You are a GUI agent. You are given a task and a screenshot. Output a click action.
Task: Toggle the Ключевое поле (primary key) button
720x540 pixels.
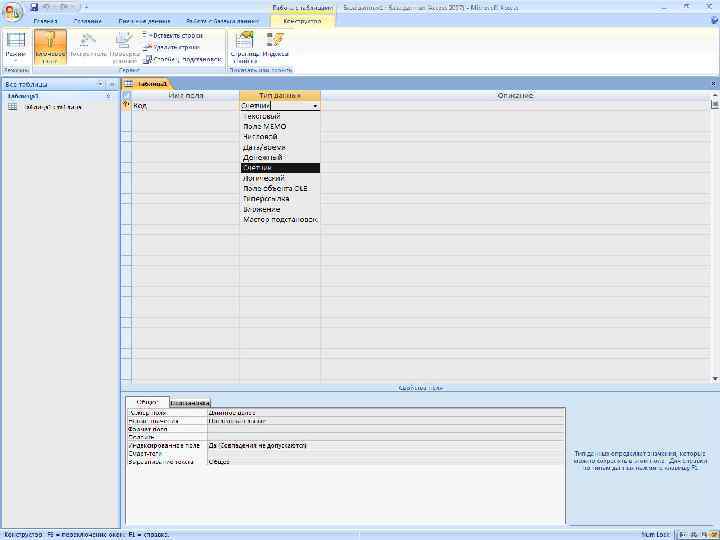50,45
